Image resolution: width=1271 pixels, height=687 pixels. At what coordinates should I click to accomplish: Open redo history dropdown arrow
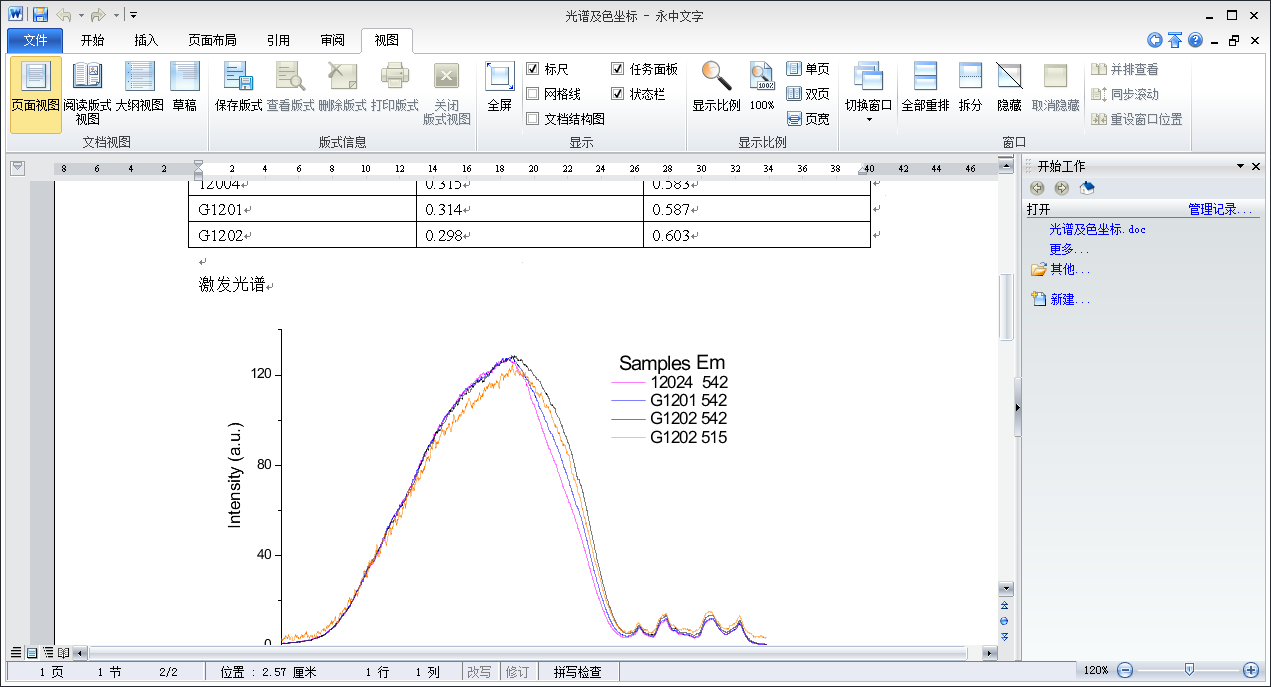(117, 15)
